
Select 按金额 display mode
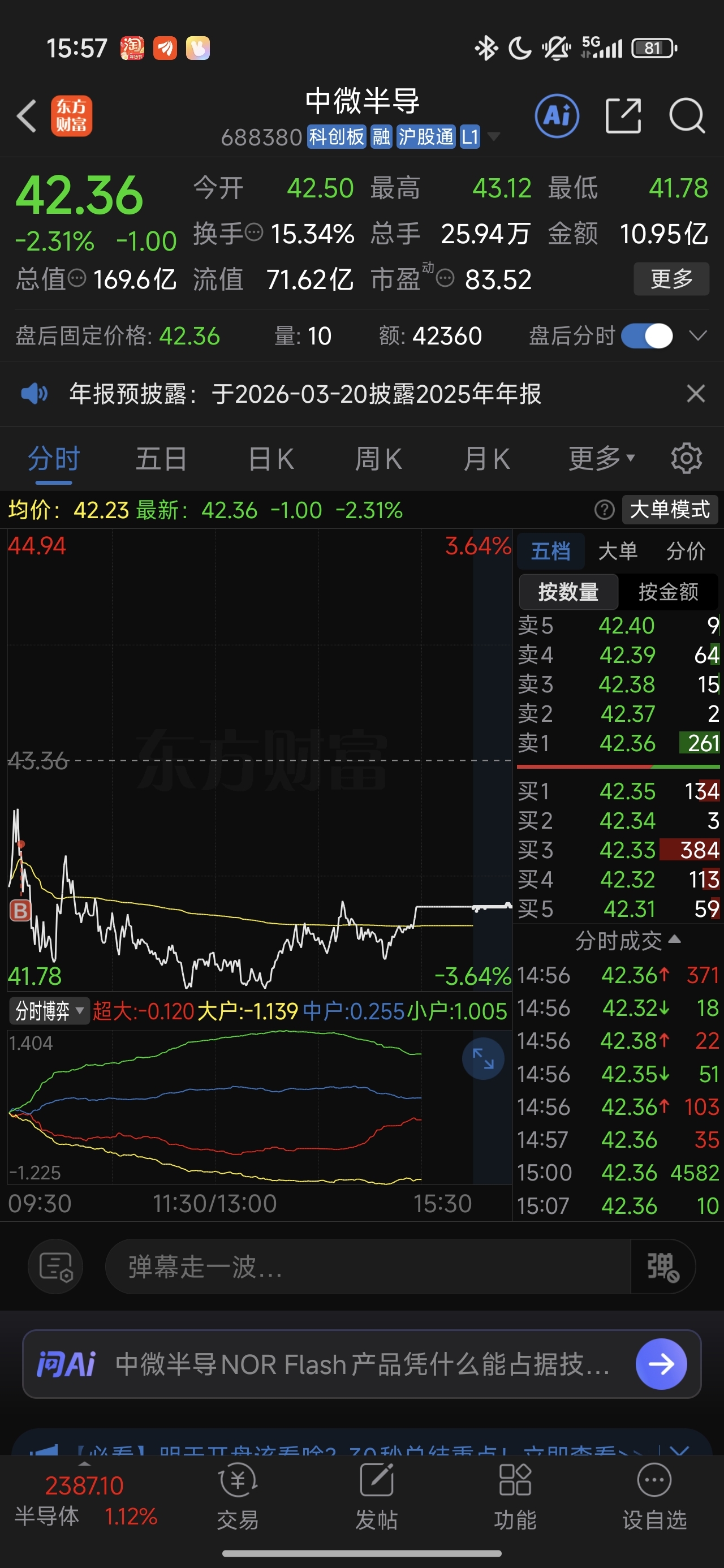click(668, 592)
